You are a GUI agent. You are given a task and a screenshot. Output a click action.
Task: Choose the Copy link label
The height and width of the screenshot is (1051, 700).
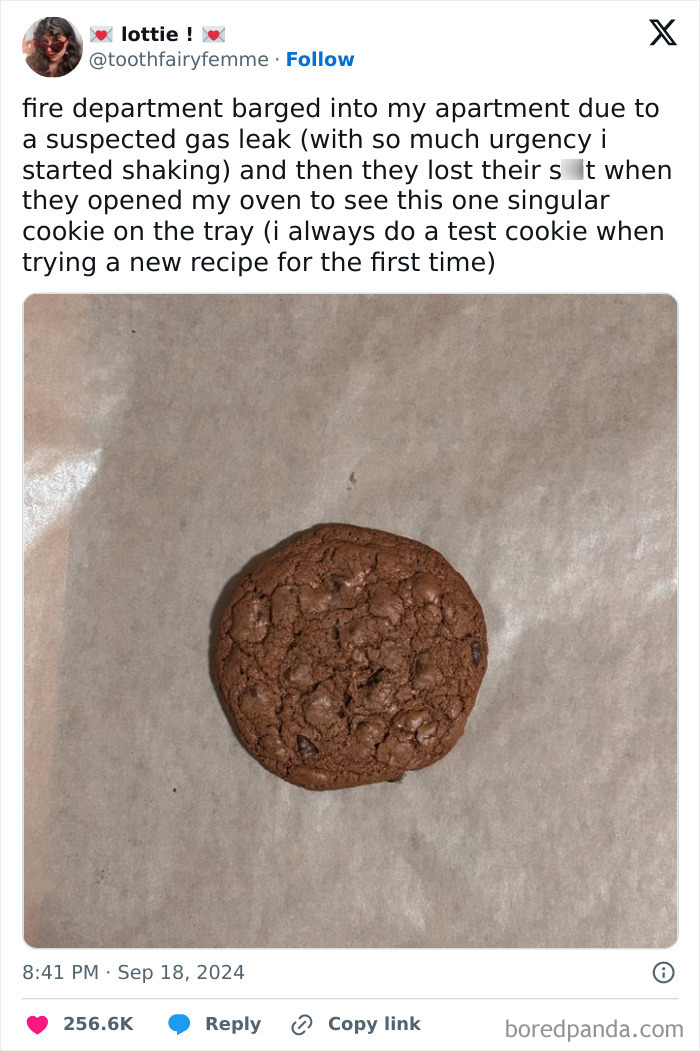click(x=374, y=1024)
